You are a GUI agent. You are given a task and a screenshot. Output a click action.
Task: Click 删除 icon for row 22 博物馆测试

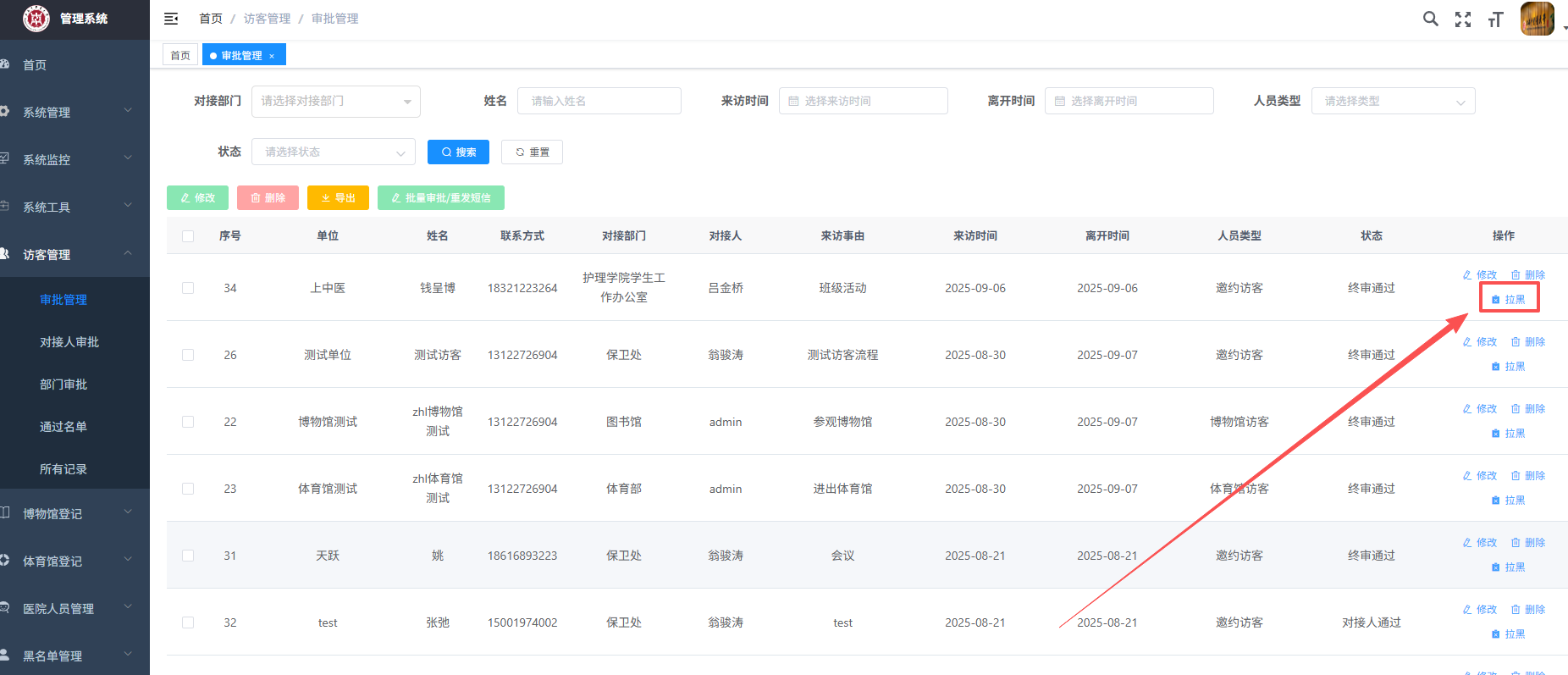1528,409
